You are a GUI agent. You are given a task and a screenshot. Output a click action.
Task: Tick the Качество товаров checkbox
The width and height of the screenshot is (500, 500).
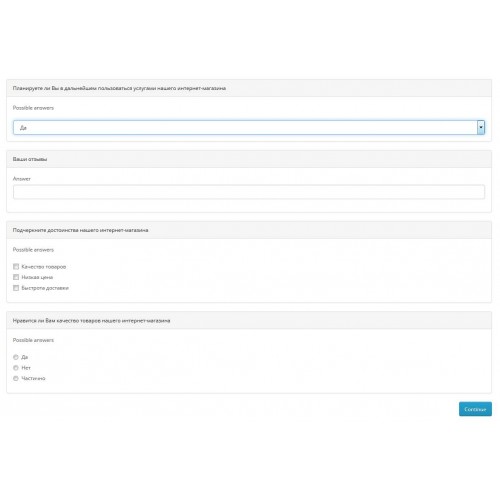[16, 266]
